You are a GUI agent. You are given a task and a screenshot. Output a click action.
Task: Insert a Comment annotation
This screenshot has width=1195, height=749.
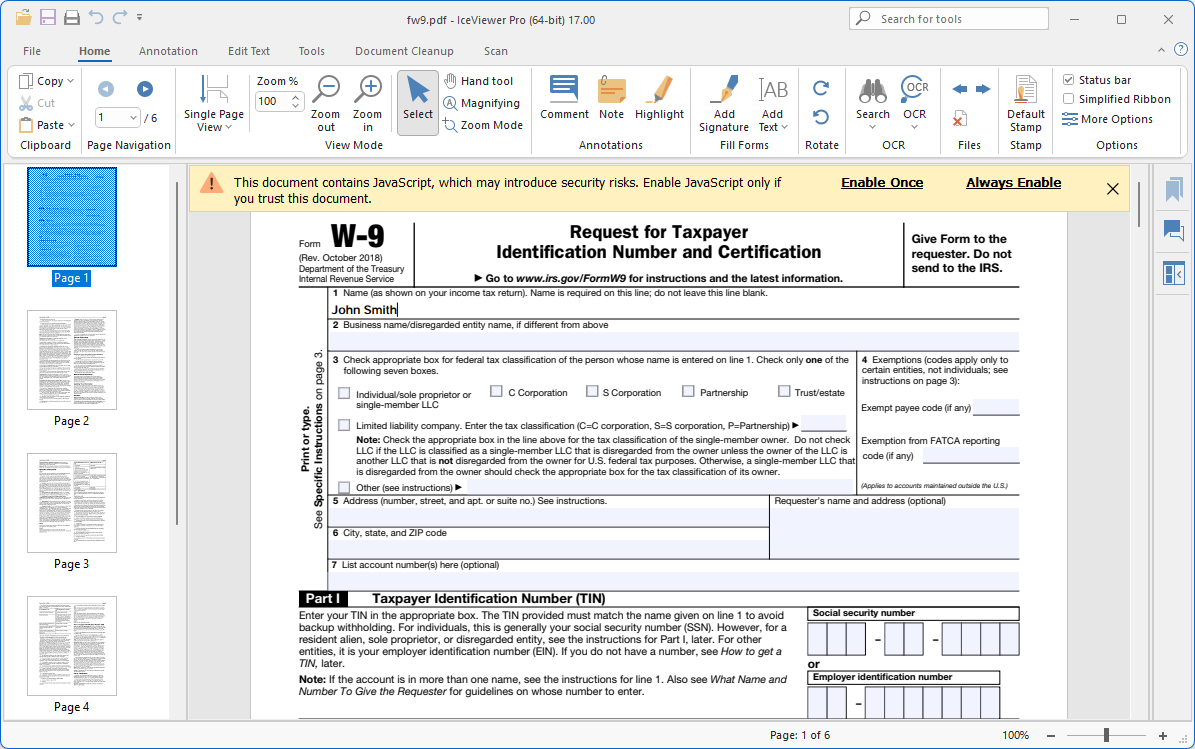[564, 90]
